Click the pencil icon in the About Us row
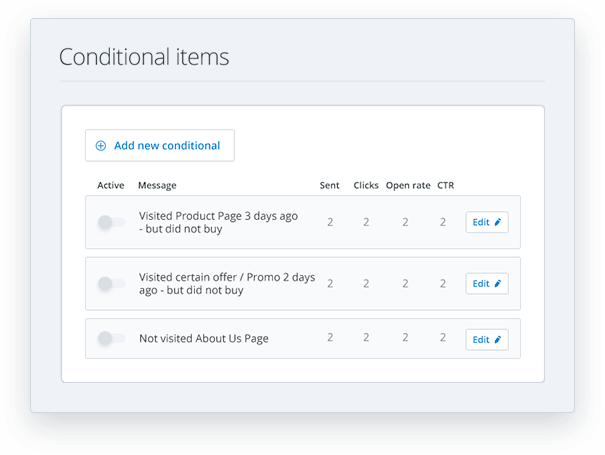Image resolution: width=605 pixels, height=455 pixels. 498,340
